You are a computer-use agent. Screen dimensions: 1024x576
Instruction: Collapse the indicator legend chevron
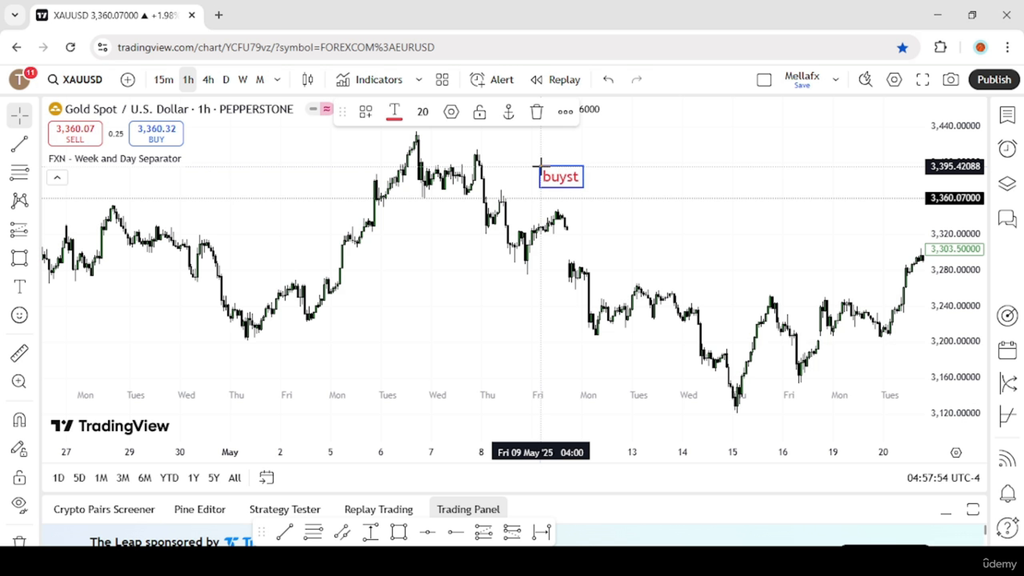(x=57, y=178)
